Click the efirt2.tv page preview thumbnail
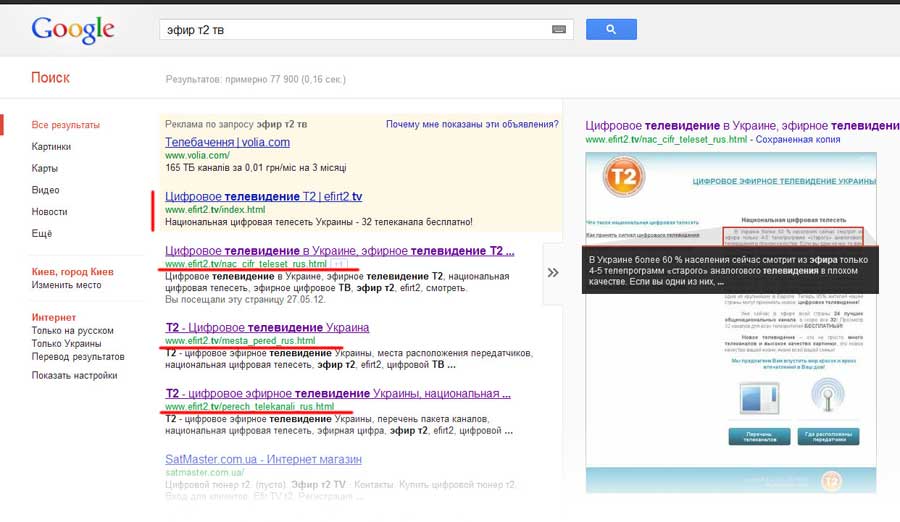900x522 pixels. pyautogui.click(x=731, y=322)
